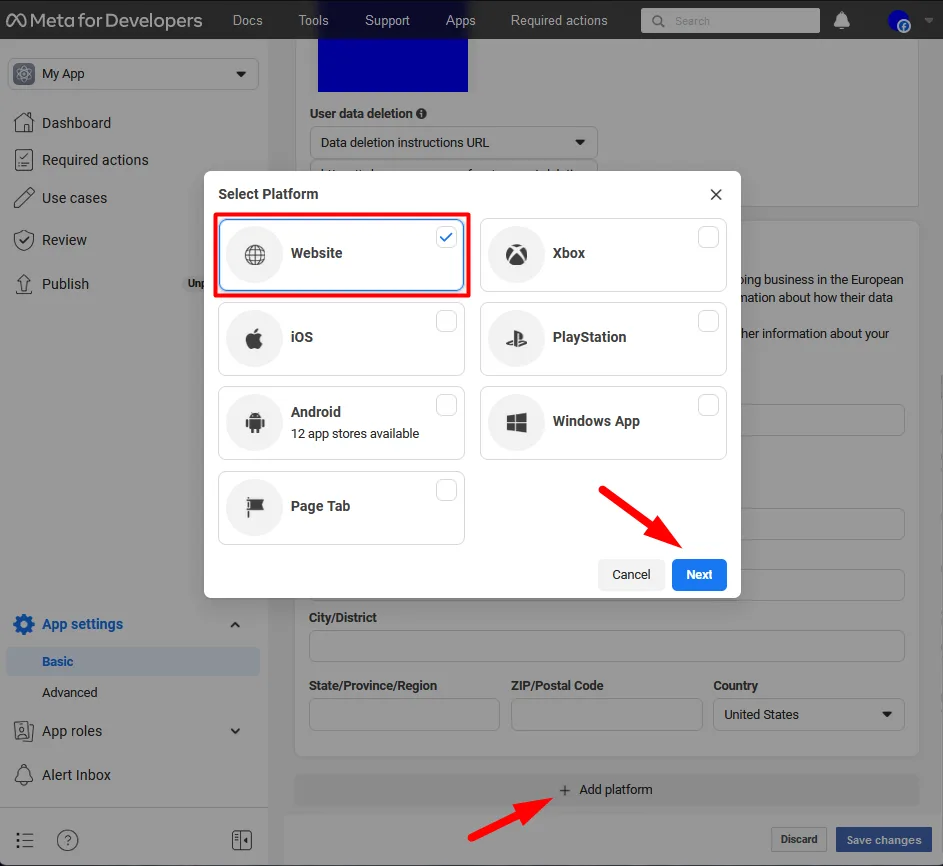The image size is (943, 866).
Task: Click the Next button in Select Platform dialog
Action: [699, 575]
